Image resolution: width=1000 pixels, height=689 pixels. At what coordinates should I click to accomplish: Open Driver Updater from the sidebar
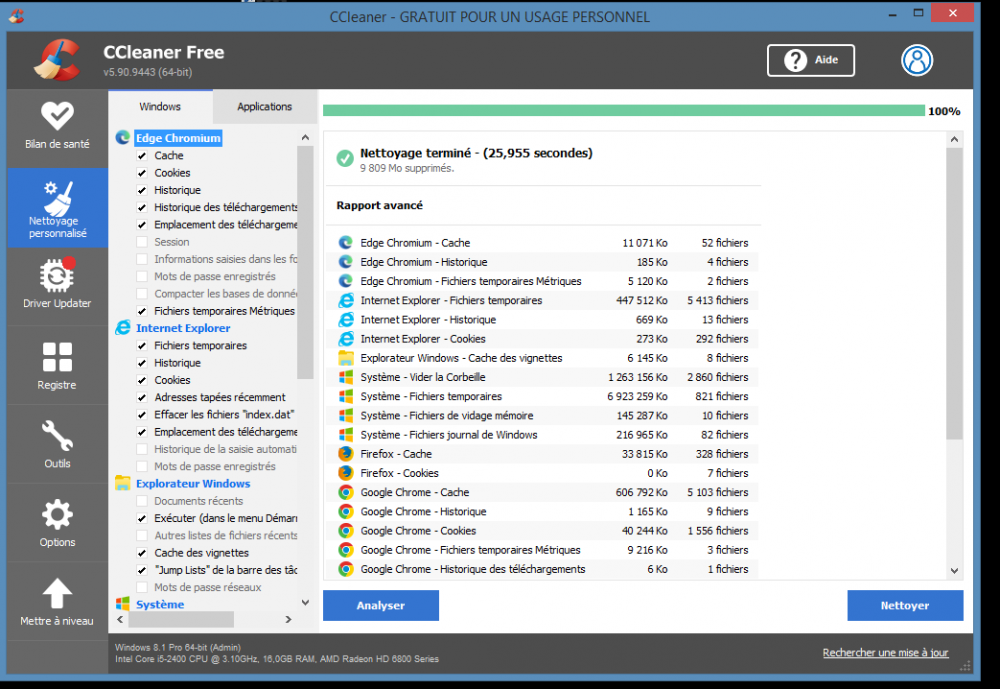(x=57, y=274)
